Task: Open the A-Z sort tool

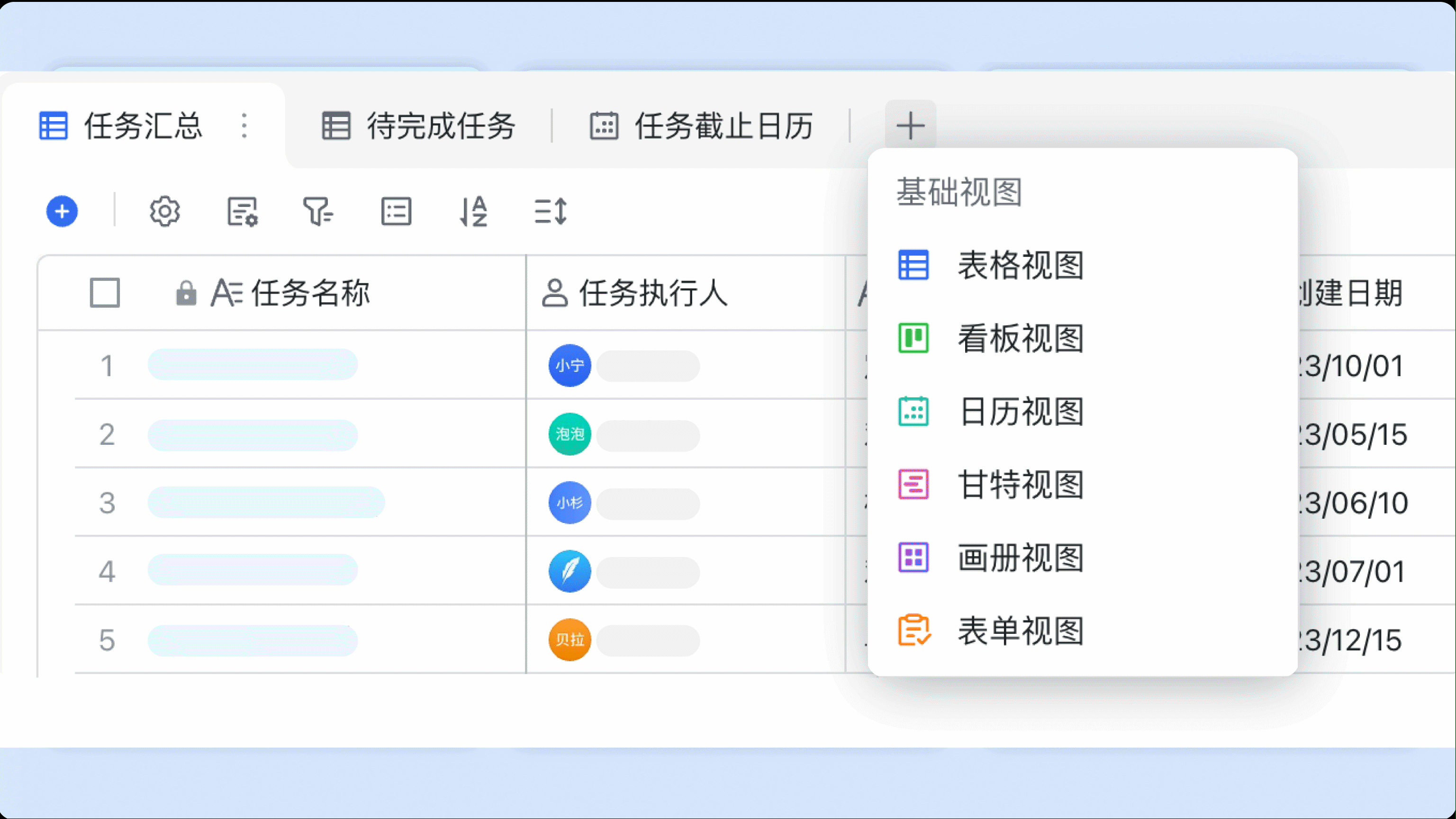Action: (474, 211)
